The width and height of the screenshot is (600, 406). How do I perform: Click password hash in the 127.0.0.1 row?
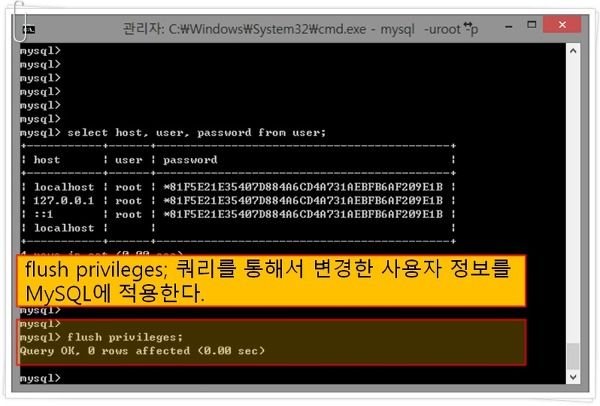tap(303, 201)
